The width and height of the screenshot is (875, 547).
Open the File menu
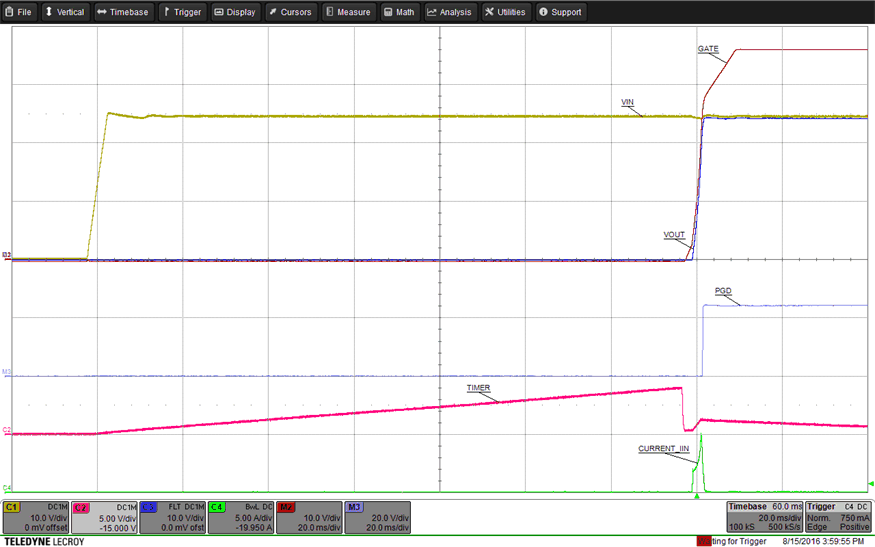(20, 12)
